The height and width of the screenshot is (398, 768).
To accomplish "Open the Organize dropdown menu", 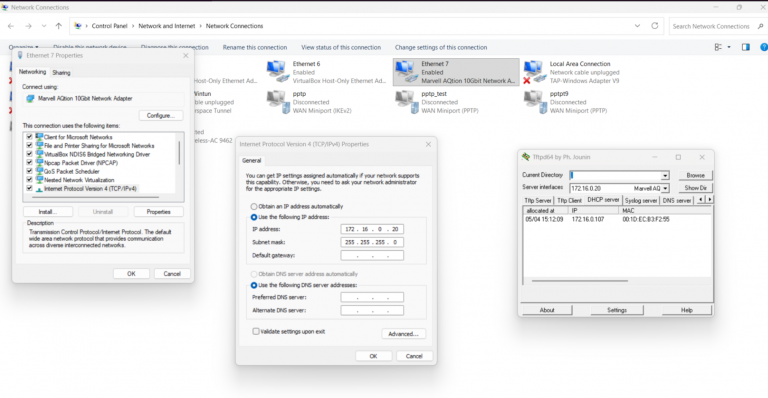I will [x=23, y=47].
